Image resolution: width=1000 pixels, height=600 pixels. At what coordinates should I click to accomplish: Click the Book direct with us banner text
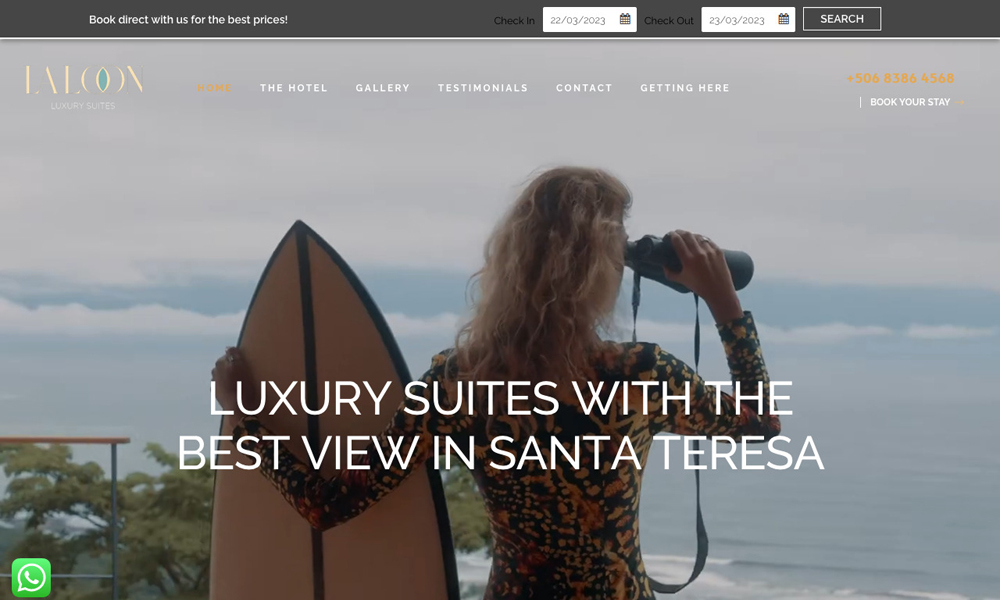(188, 20)
